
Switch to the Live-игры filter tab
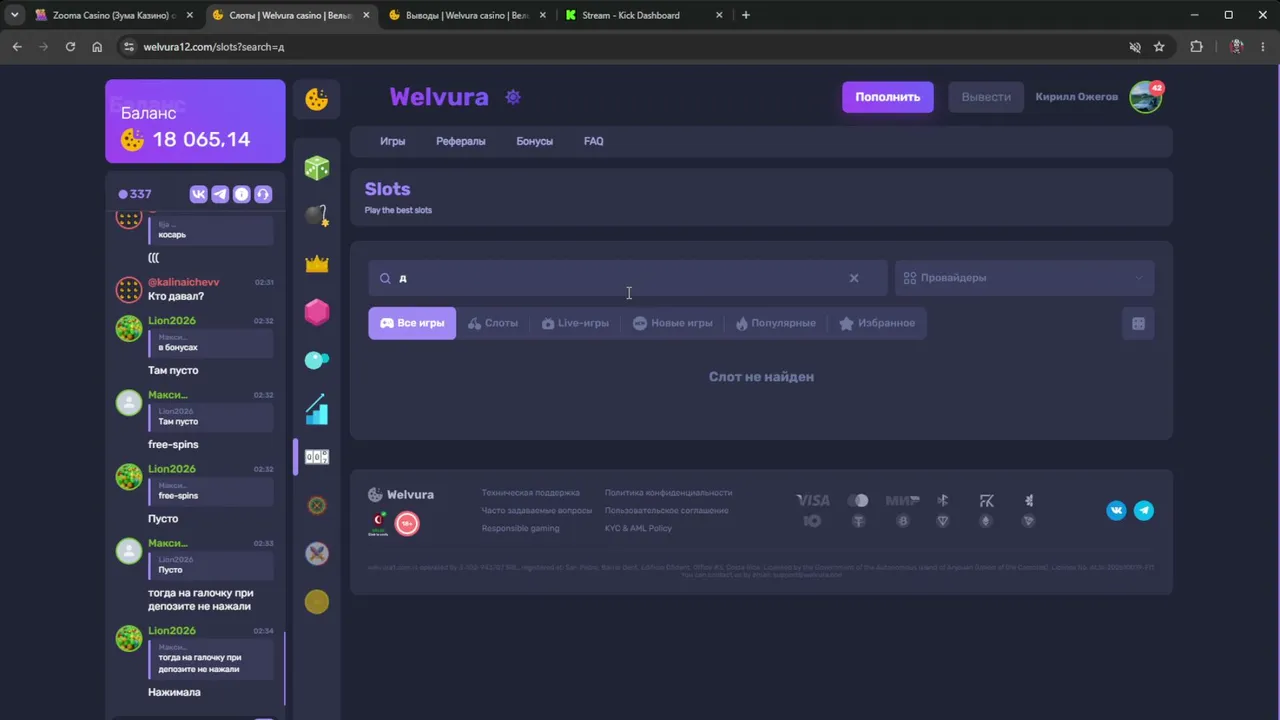[575, 323]
